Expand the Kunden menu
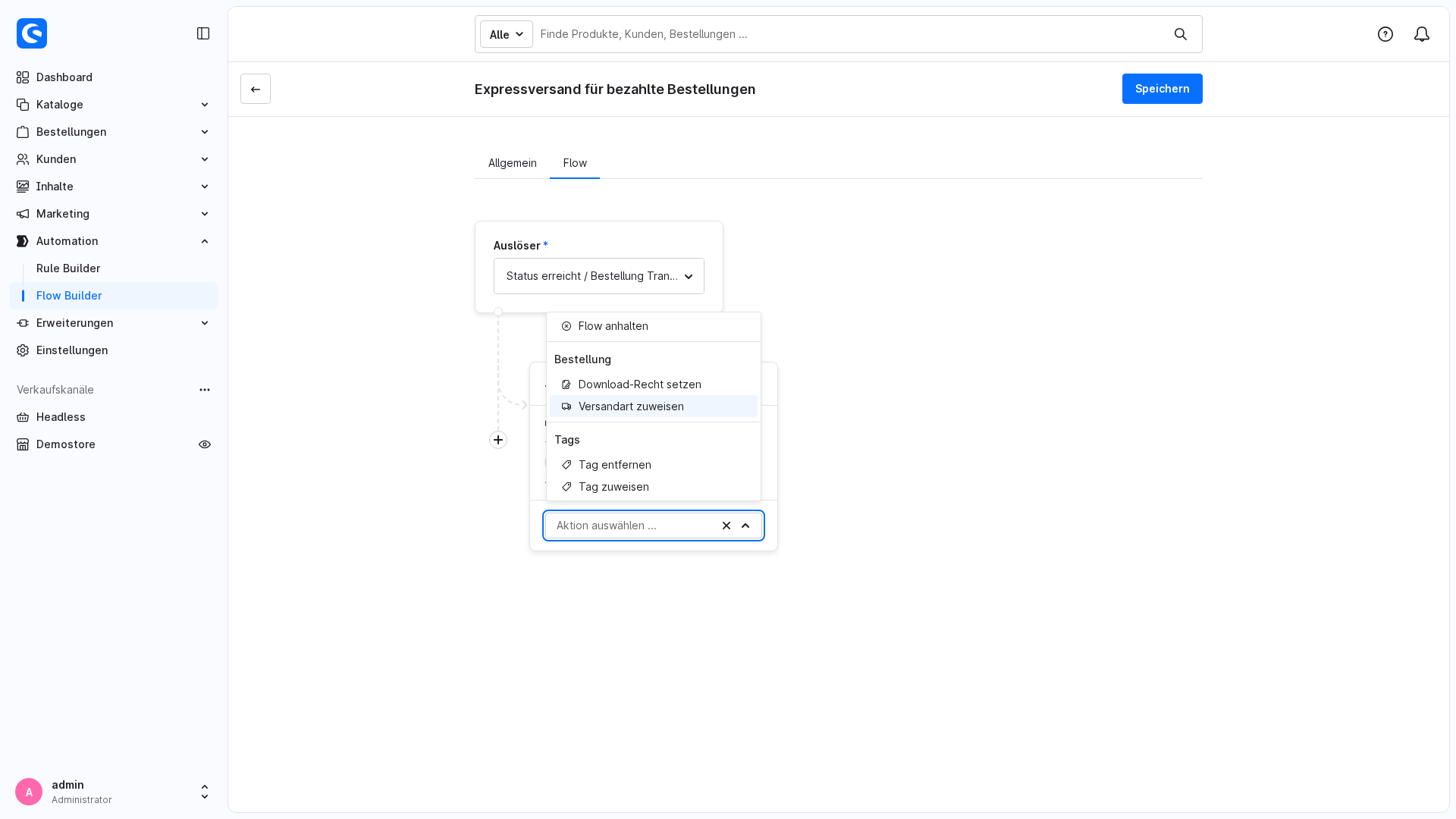This screenshot has height=819, width=1456. [205, 159]
